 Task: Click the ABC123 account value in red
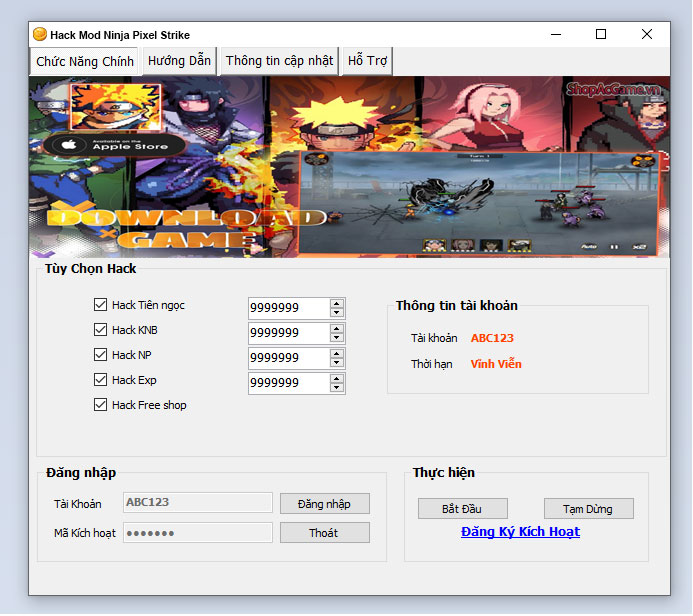tap(492, 338)
